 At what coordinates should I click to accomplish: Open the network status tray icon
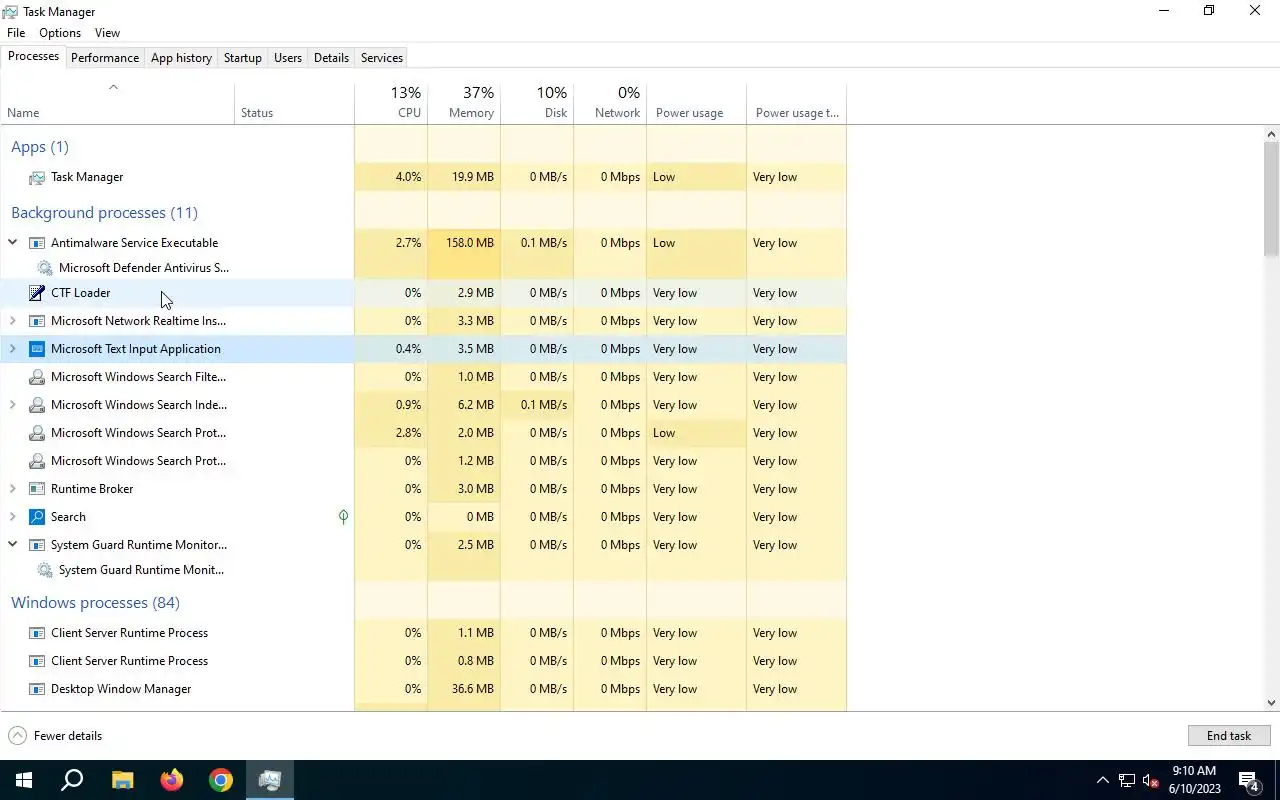click(x=1127, y=780)
